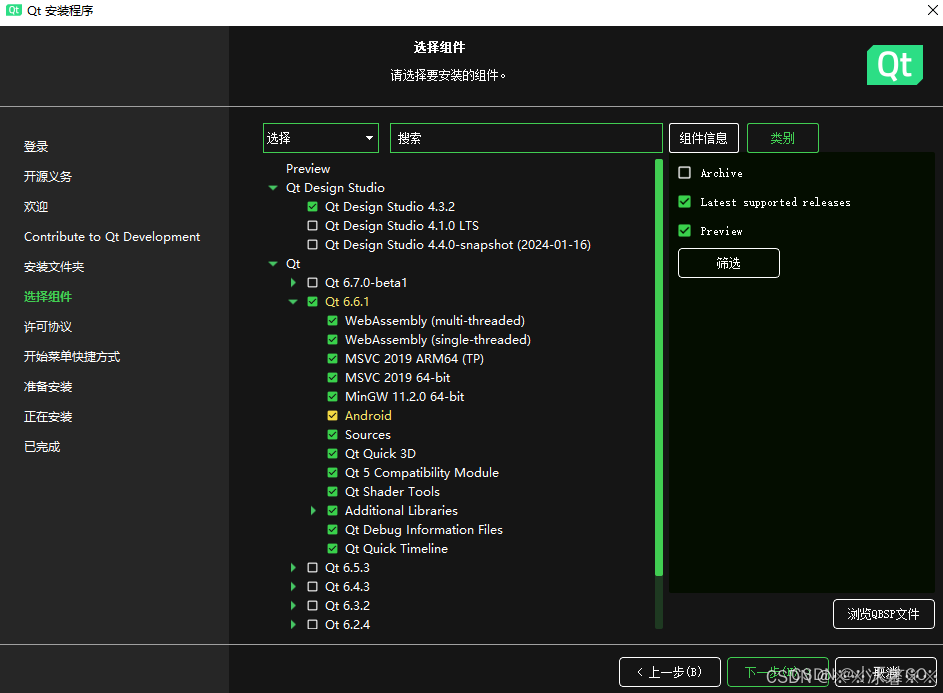Toggle the Android component checkbox
This screenshot has height=693, width=943.
click(x=332, y=416)
